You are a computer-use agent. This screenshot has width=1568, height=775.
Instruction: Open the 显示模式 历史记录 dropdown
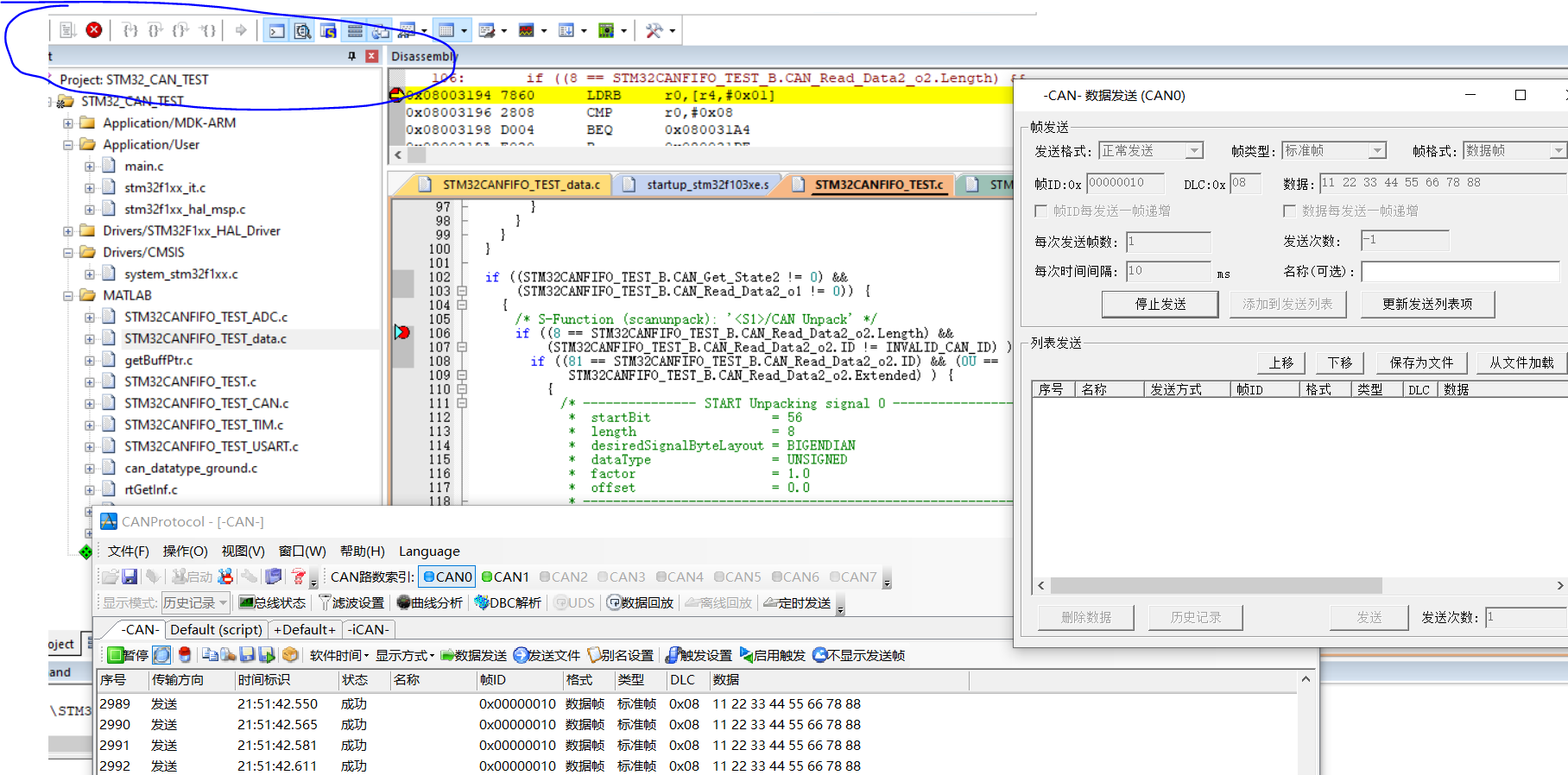point(196,602)
